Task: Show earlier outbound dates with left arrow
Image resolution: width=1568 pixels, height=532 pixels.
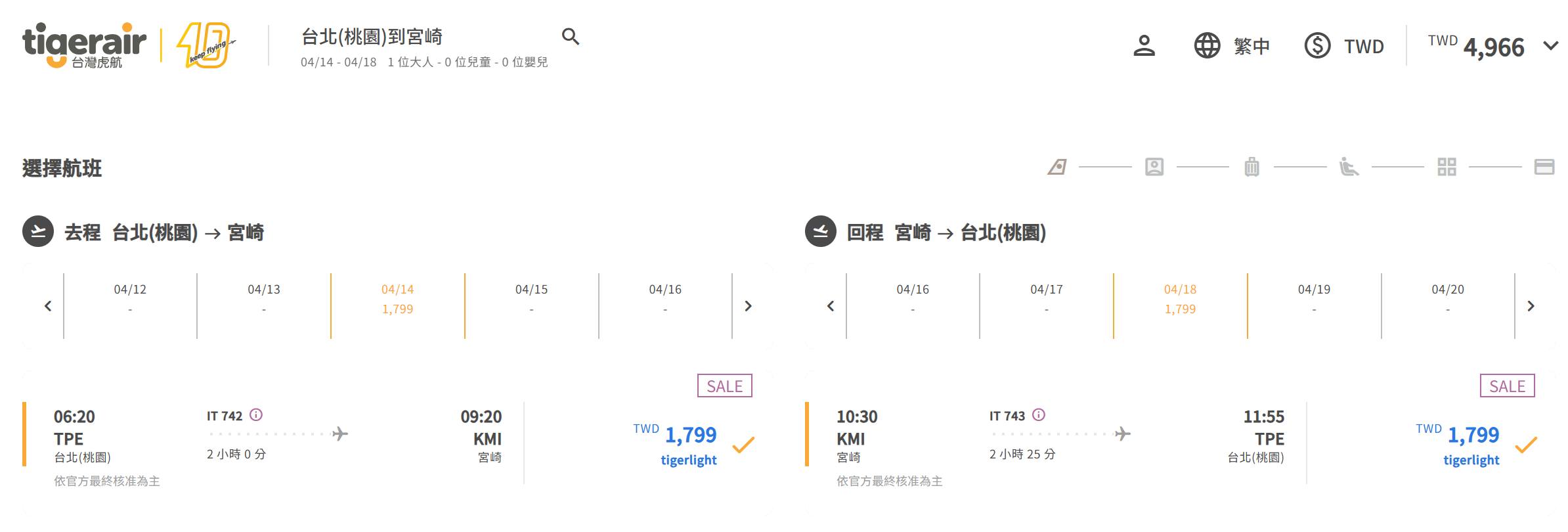Action: (48, 306)
